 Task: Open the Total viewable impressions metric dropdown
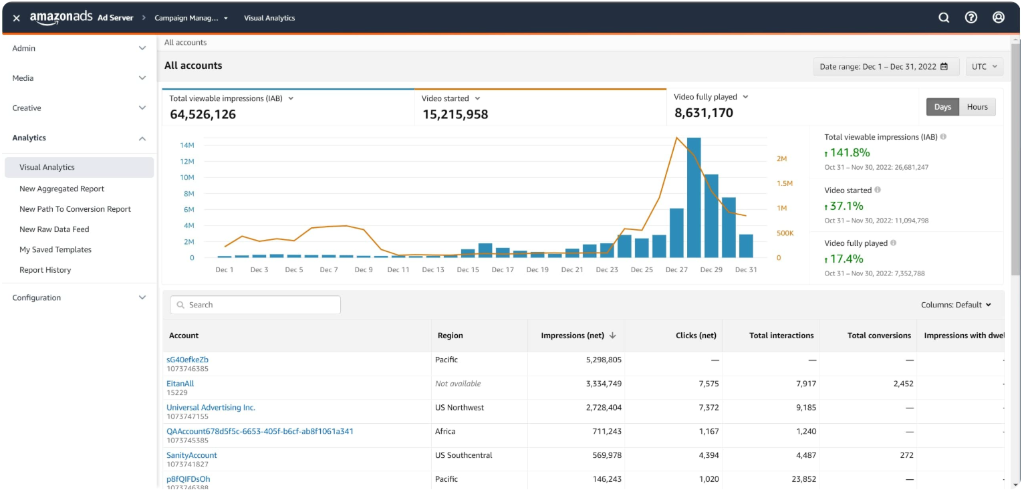coord(291,99)
